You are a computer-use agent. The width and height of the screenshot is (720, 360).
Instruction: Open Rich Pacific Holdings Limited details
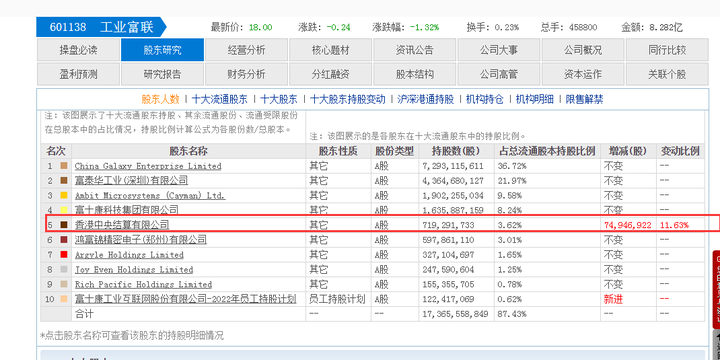click(x=143, y=284)
